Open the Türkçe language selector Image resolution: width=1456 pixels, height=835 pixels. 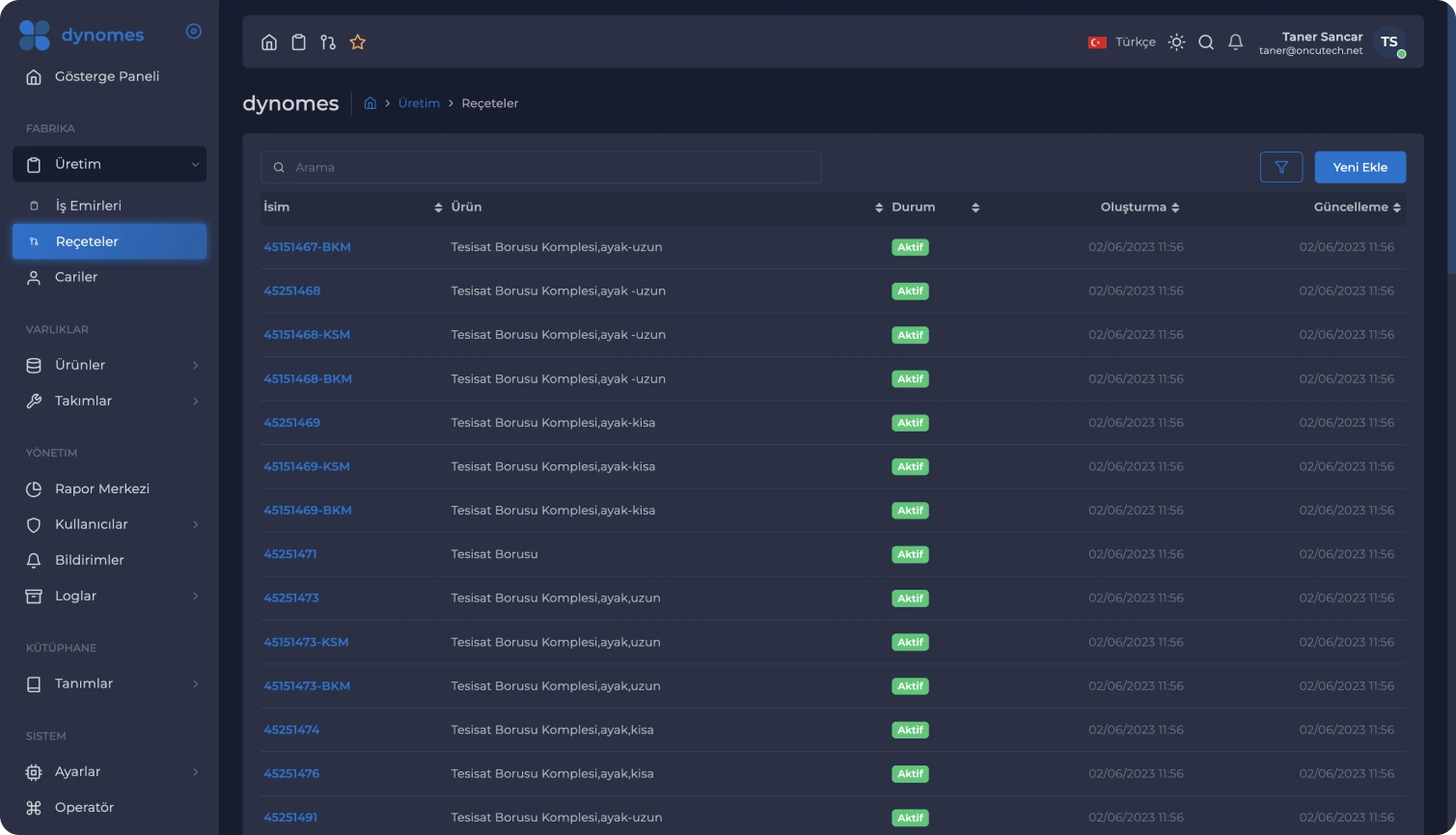(1122, 42)
